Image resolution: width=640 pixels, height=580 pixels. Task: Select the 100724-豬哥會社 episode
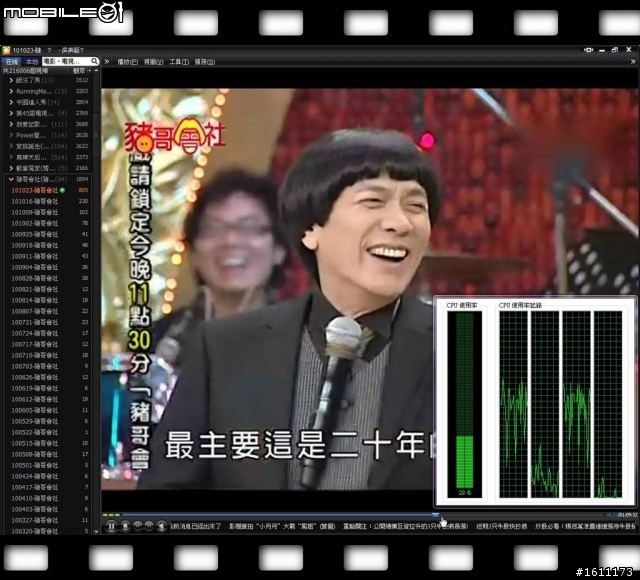[35, 333]
